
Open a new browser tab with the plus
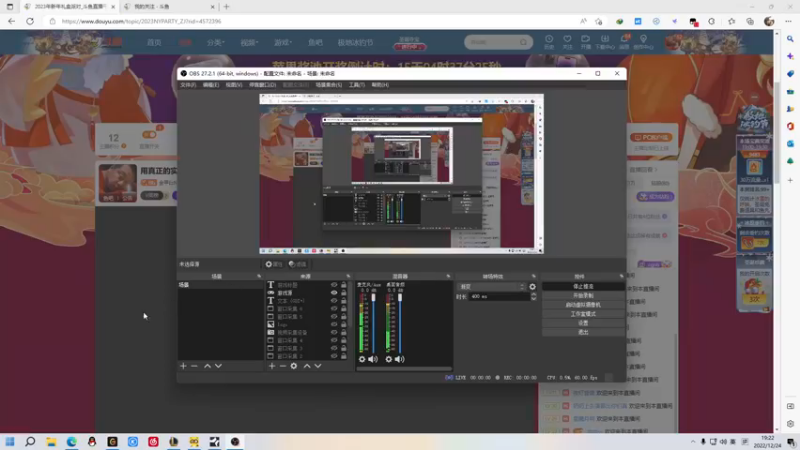click(x=227, y=7)
